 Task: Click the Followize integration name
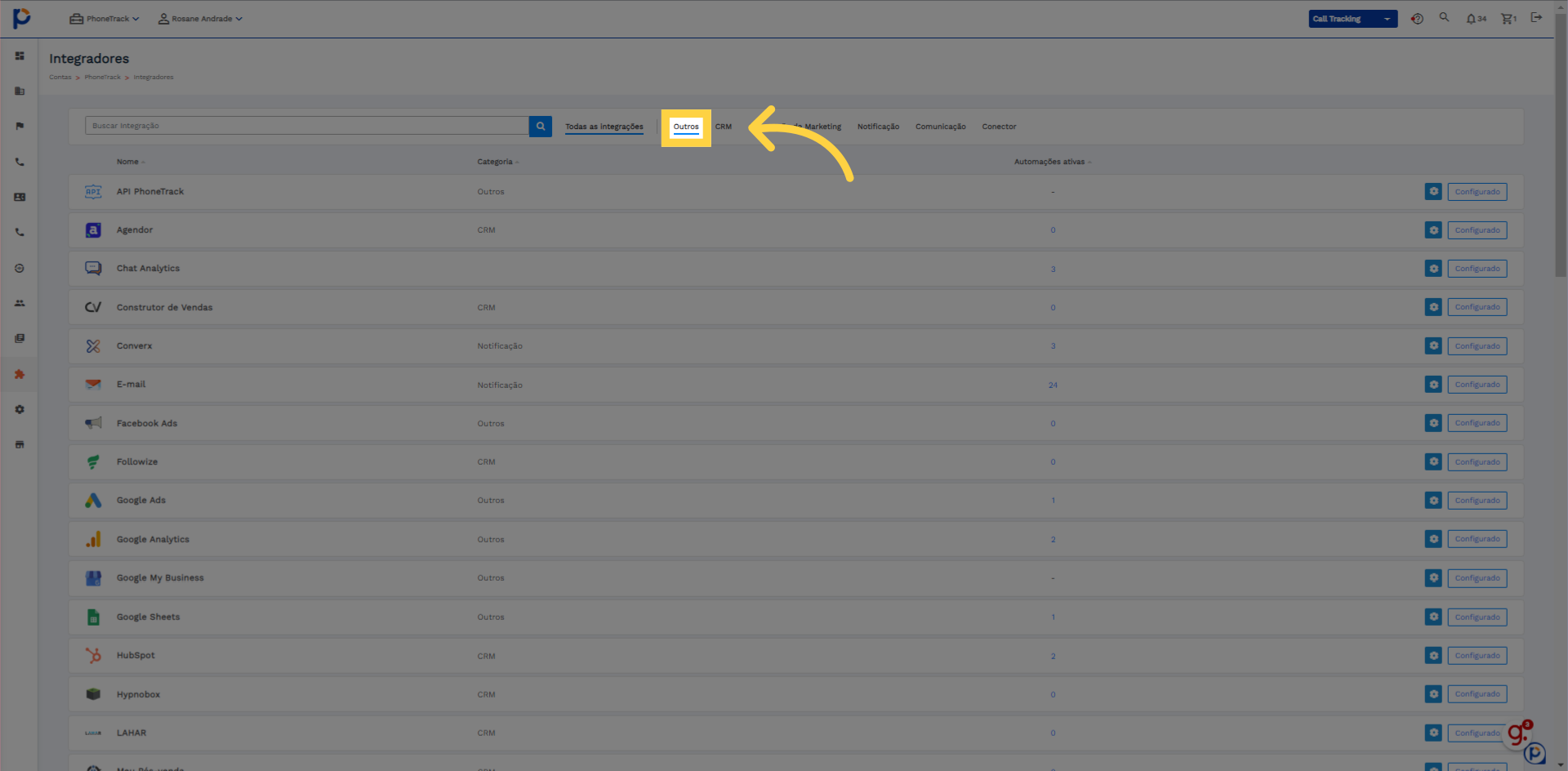click(x=137, y=461)
